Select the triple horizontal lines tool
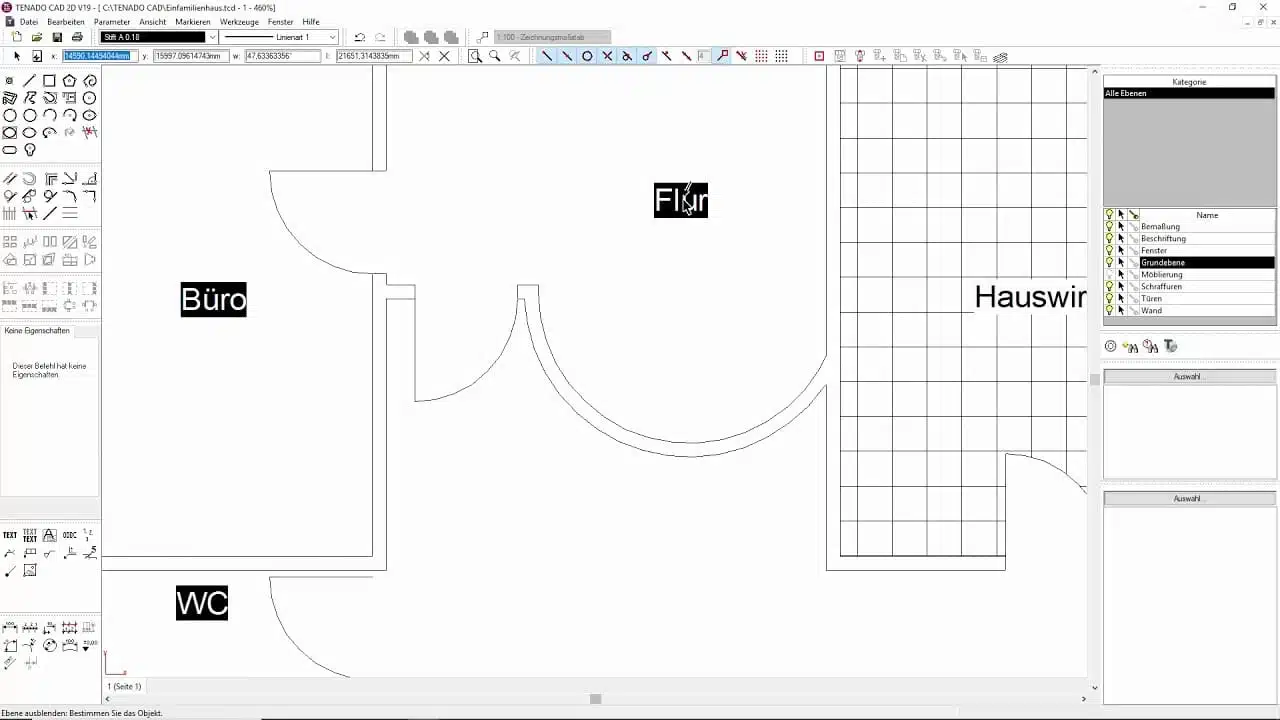The height and width of the screenshot is (720, 1280). click(69, 214)
